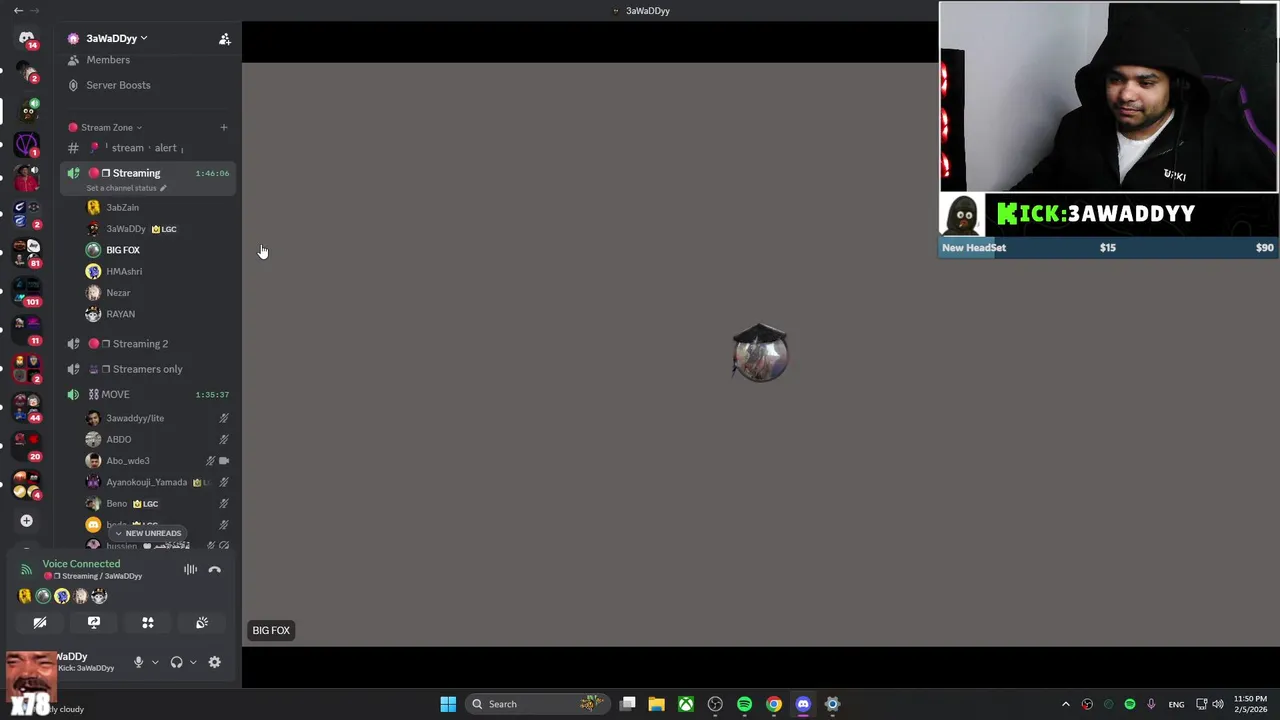
Task: Select user ABDO in MOVE channel
Action: [x=118, y=440]
